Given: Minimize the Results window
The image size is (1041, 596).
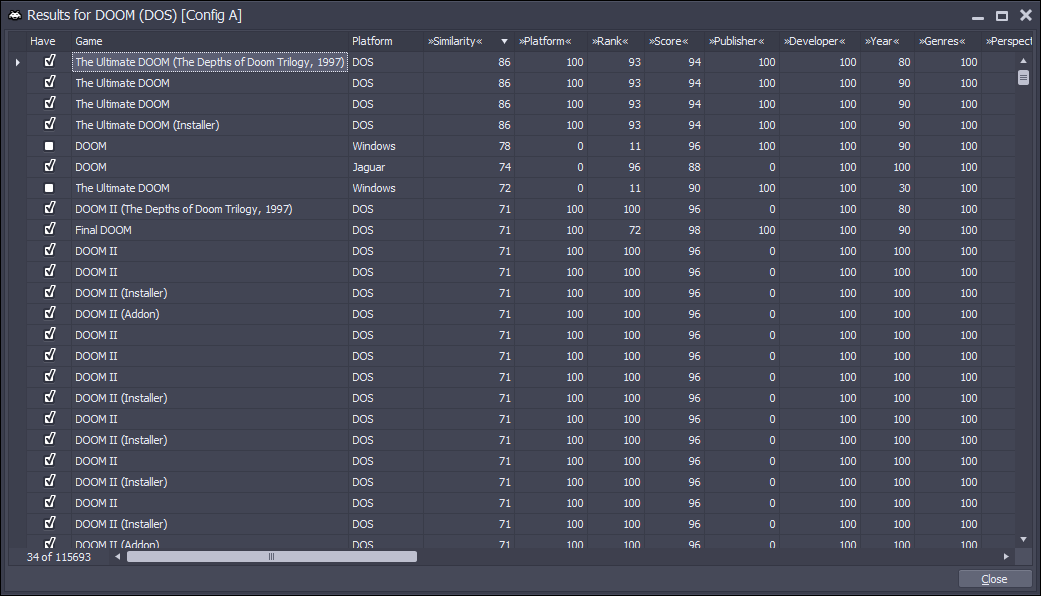Looking at the screenshot, I should [977, 16].
